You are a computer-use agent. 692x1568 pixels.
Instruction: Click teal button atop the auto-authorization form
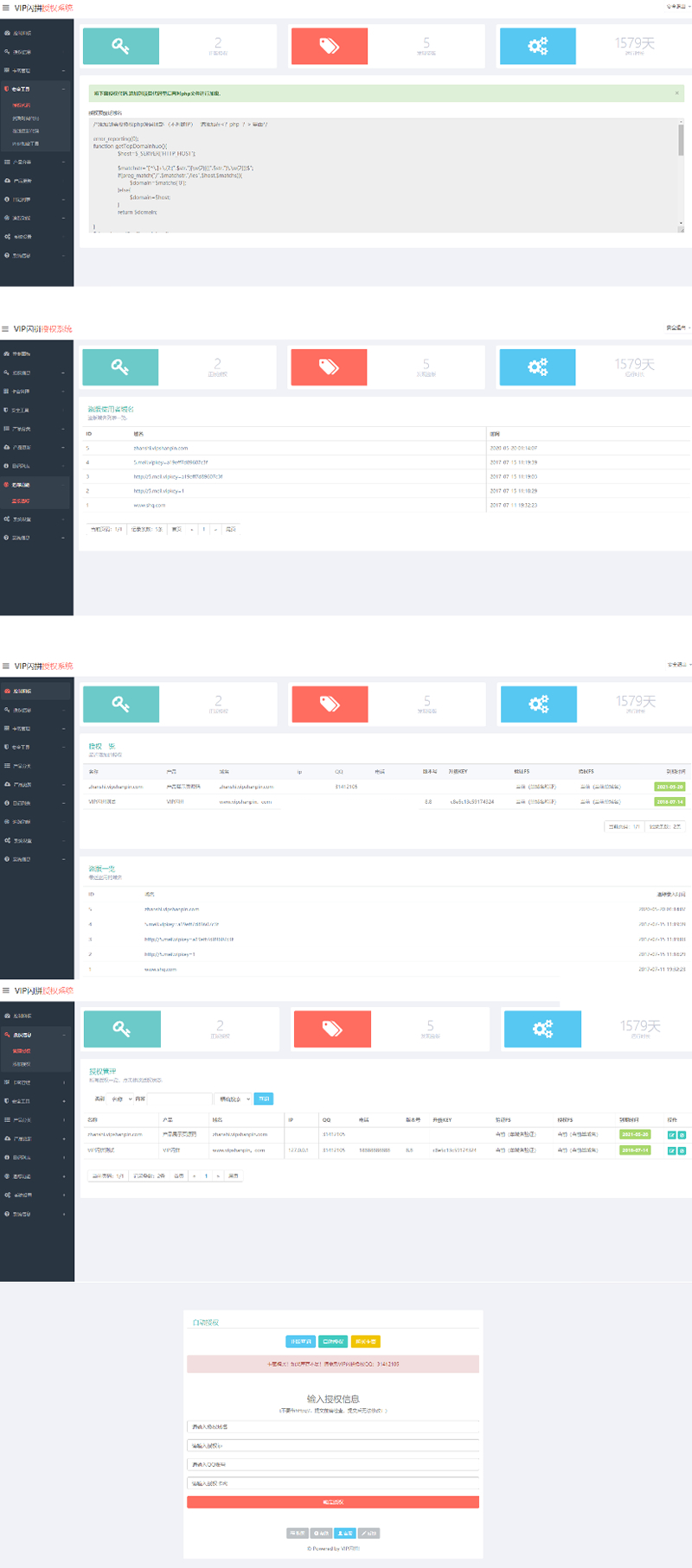click(x=333, y=1342)
